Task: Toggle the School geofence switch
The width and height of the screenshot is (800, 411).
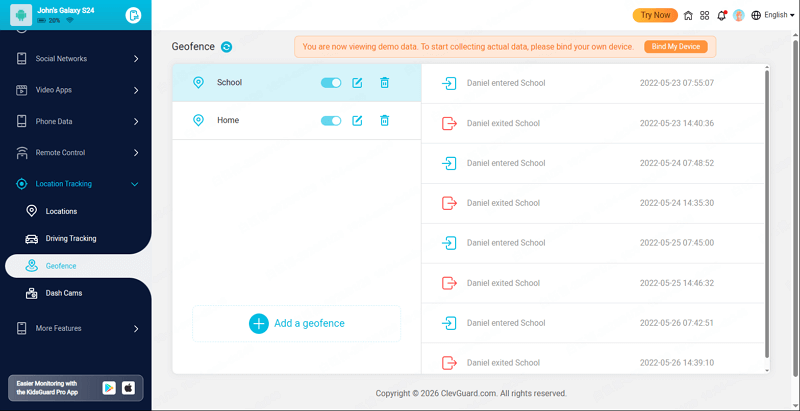Action: tap(331, 83)
